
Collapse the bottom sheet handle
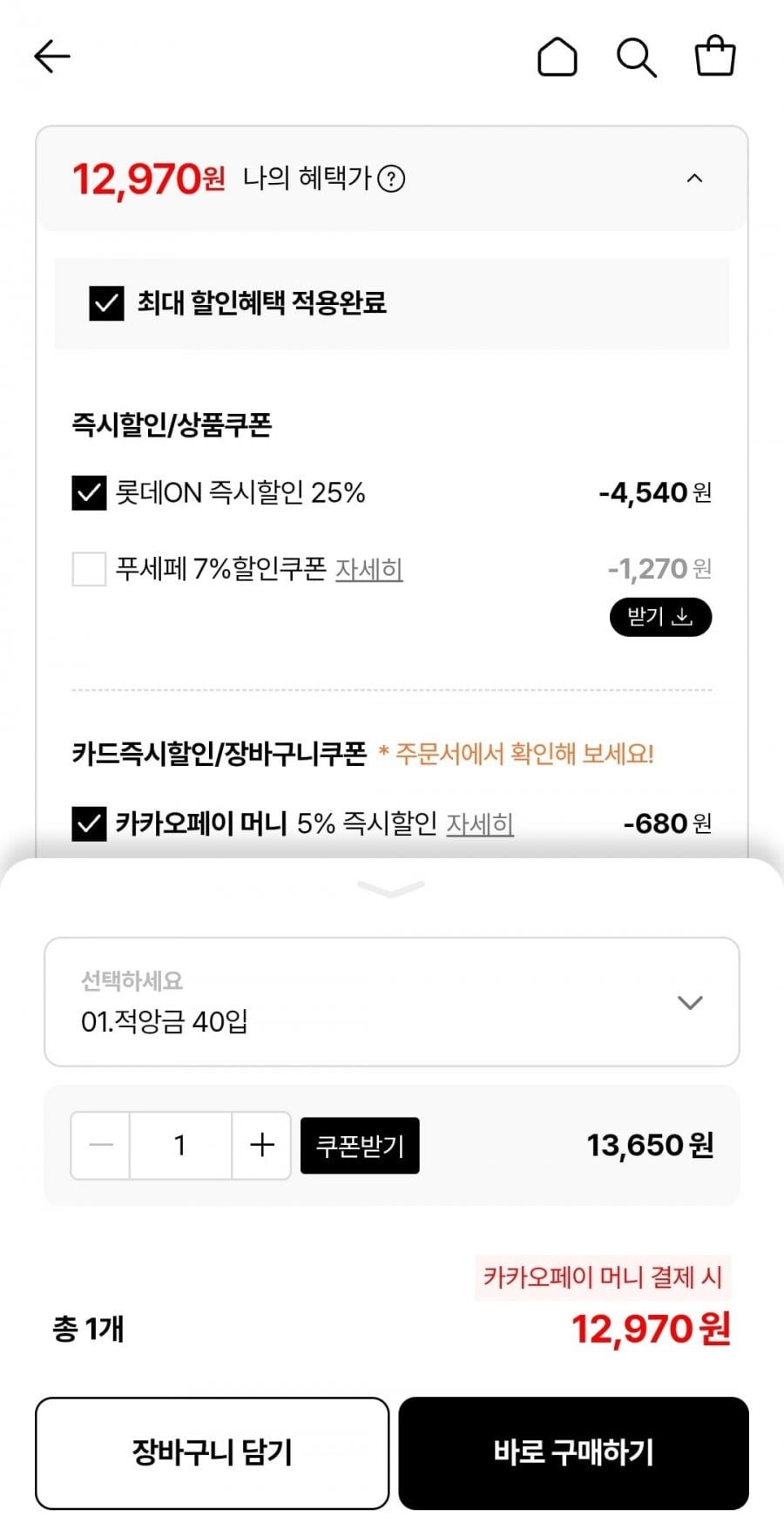(391, 889)
